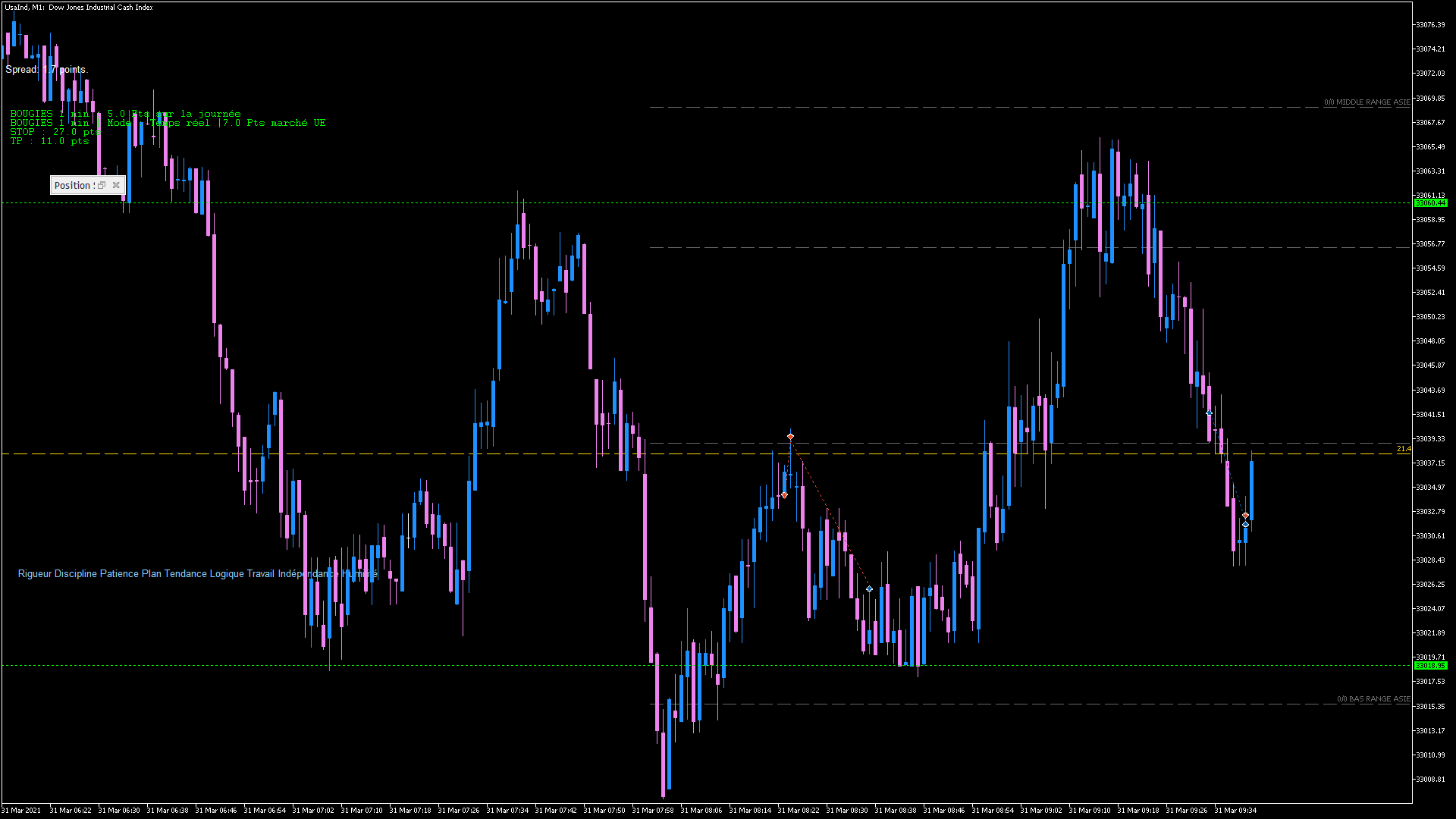Select the STOP 27.0 pts text
The width and height of the screenshot is (1456, 819).
point(55,132)
